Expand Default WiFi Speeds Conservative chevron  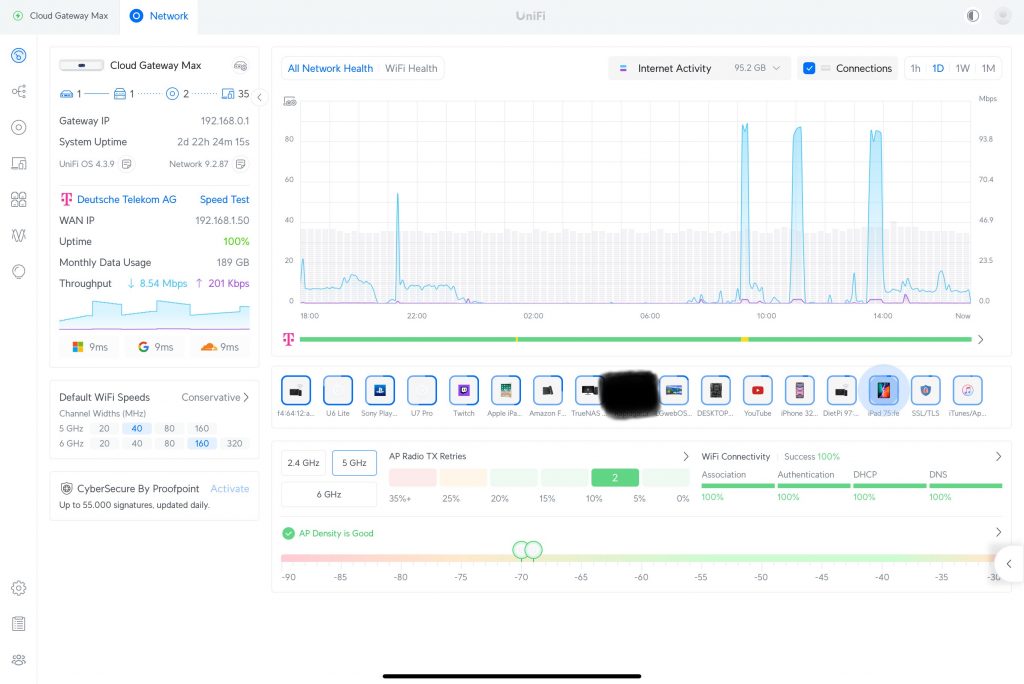[246, 397]
